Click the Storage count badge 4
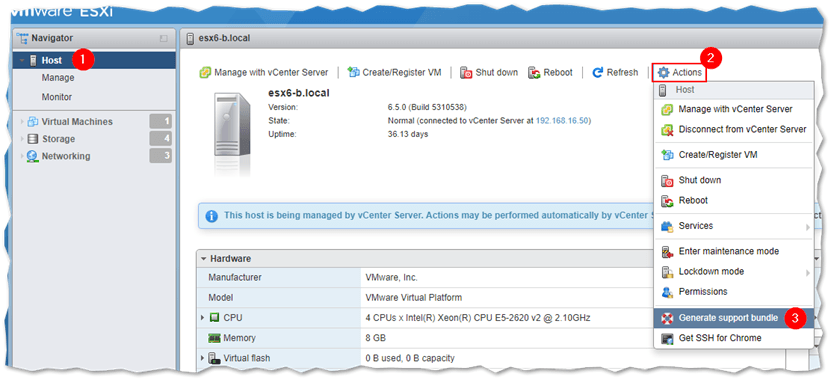The image size is (831, 380). 161,139
